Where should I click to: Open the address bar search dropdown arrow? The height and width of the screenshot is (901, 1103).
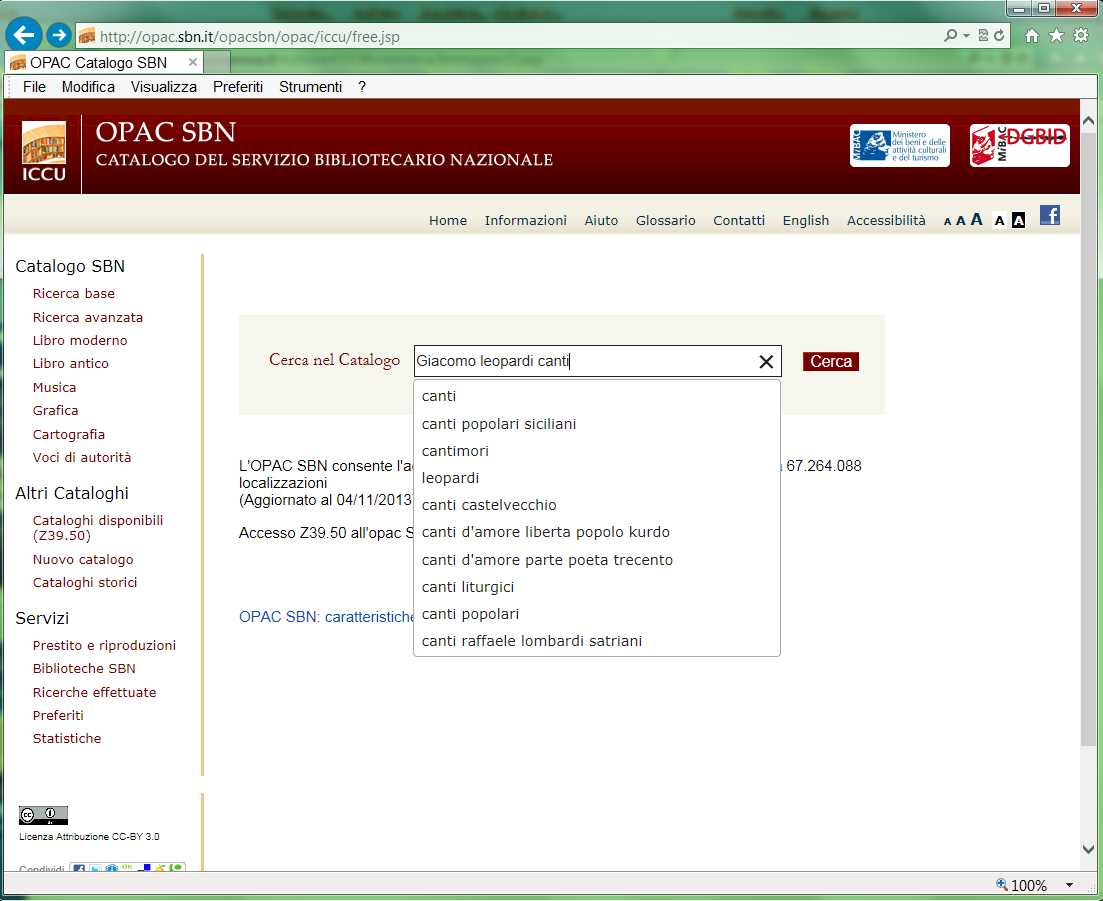967,35
